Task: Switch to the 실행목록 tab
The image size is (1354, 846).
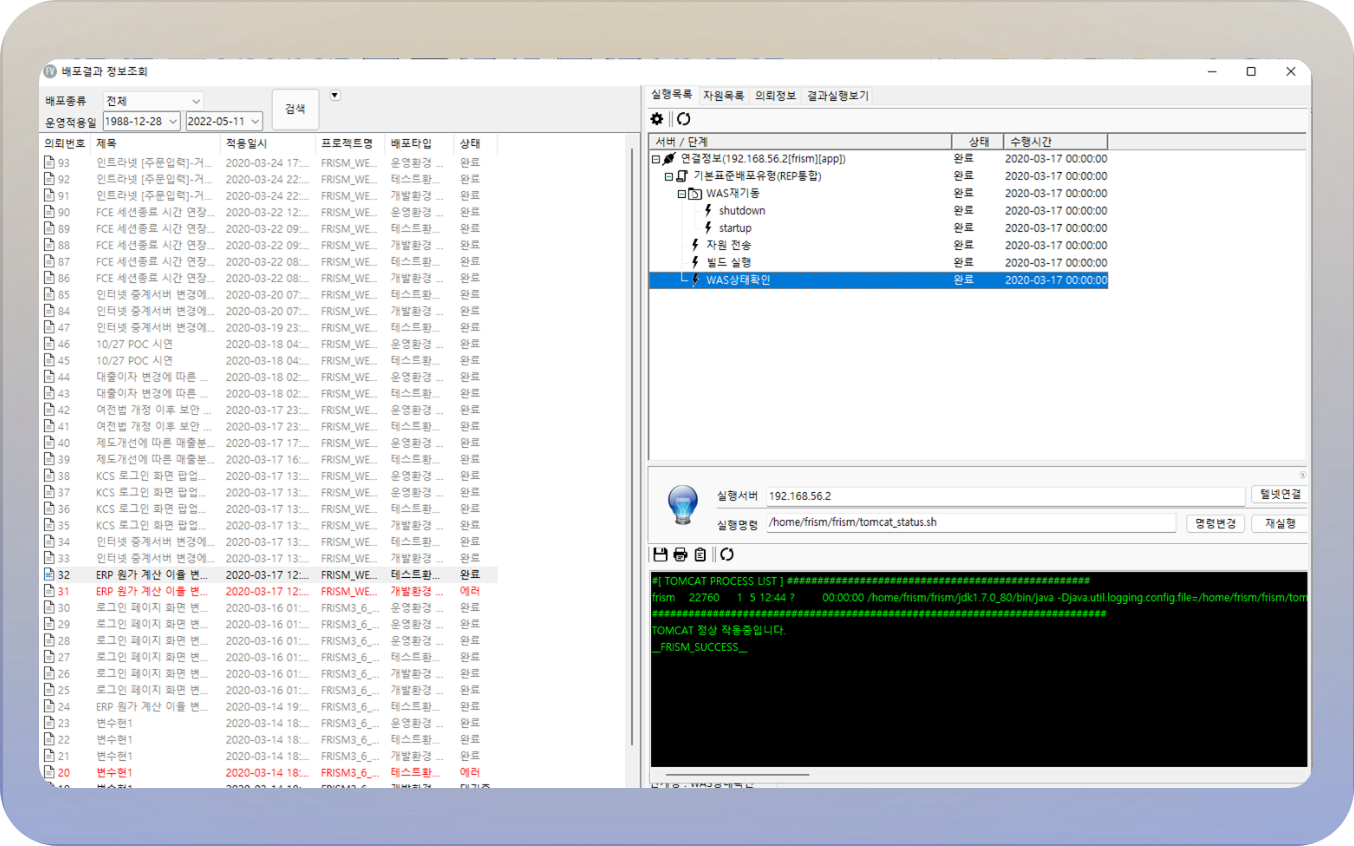Action: [x=671, y=95]
